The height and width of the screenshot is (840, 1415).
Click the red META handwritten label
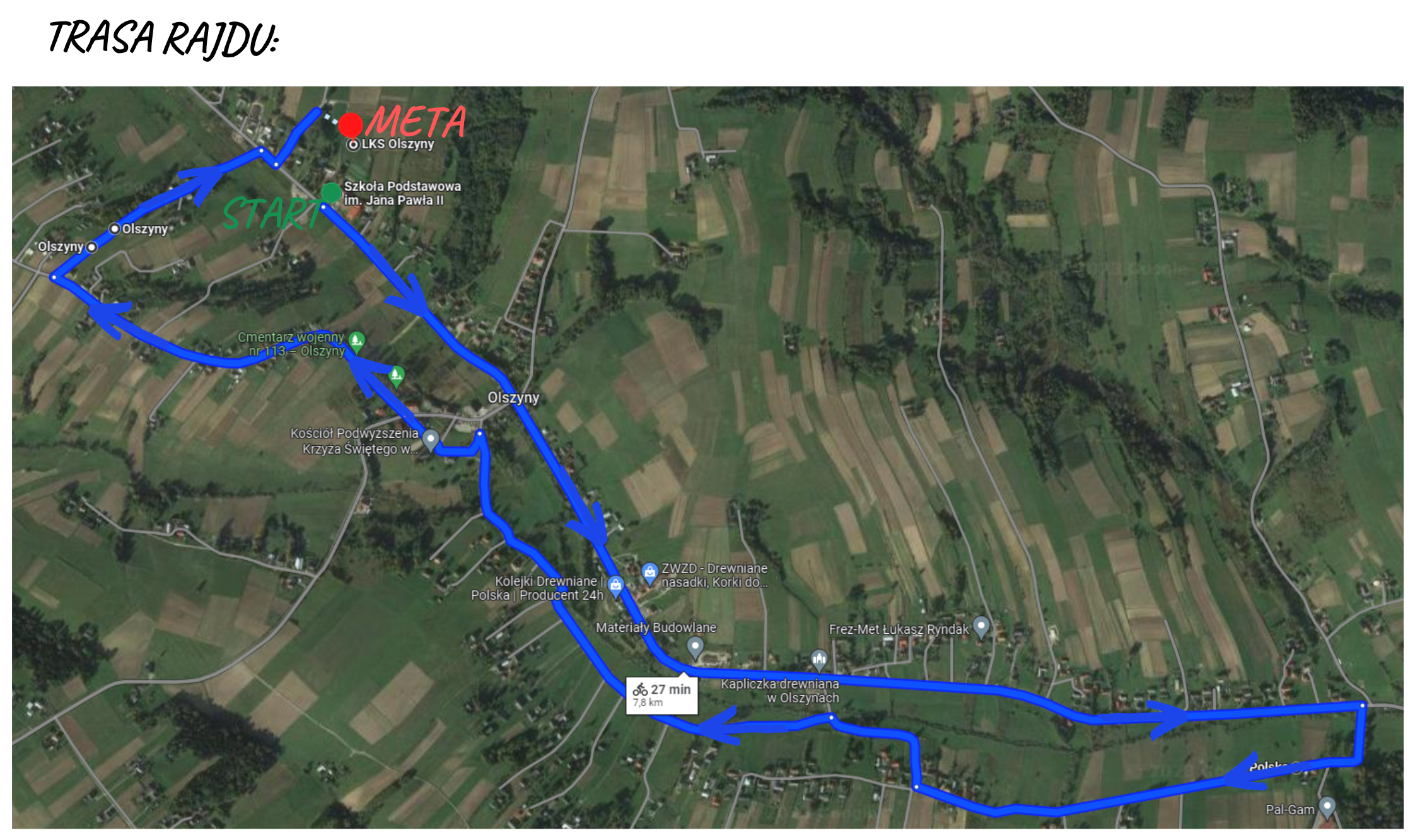click(417, 122)
